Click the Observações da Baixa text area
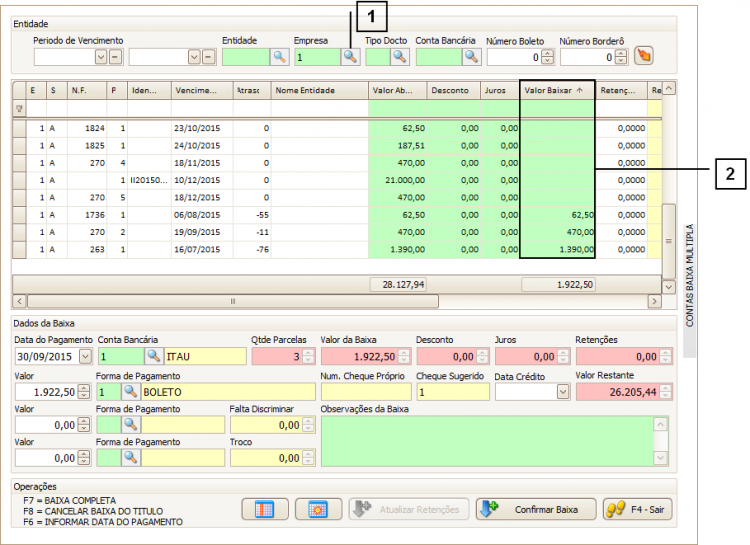 [485, 440]
